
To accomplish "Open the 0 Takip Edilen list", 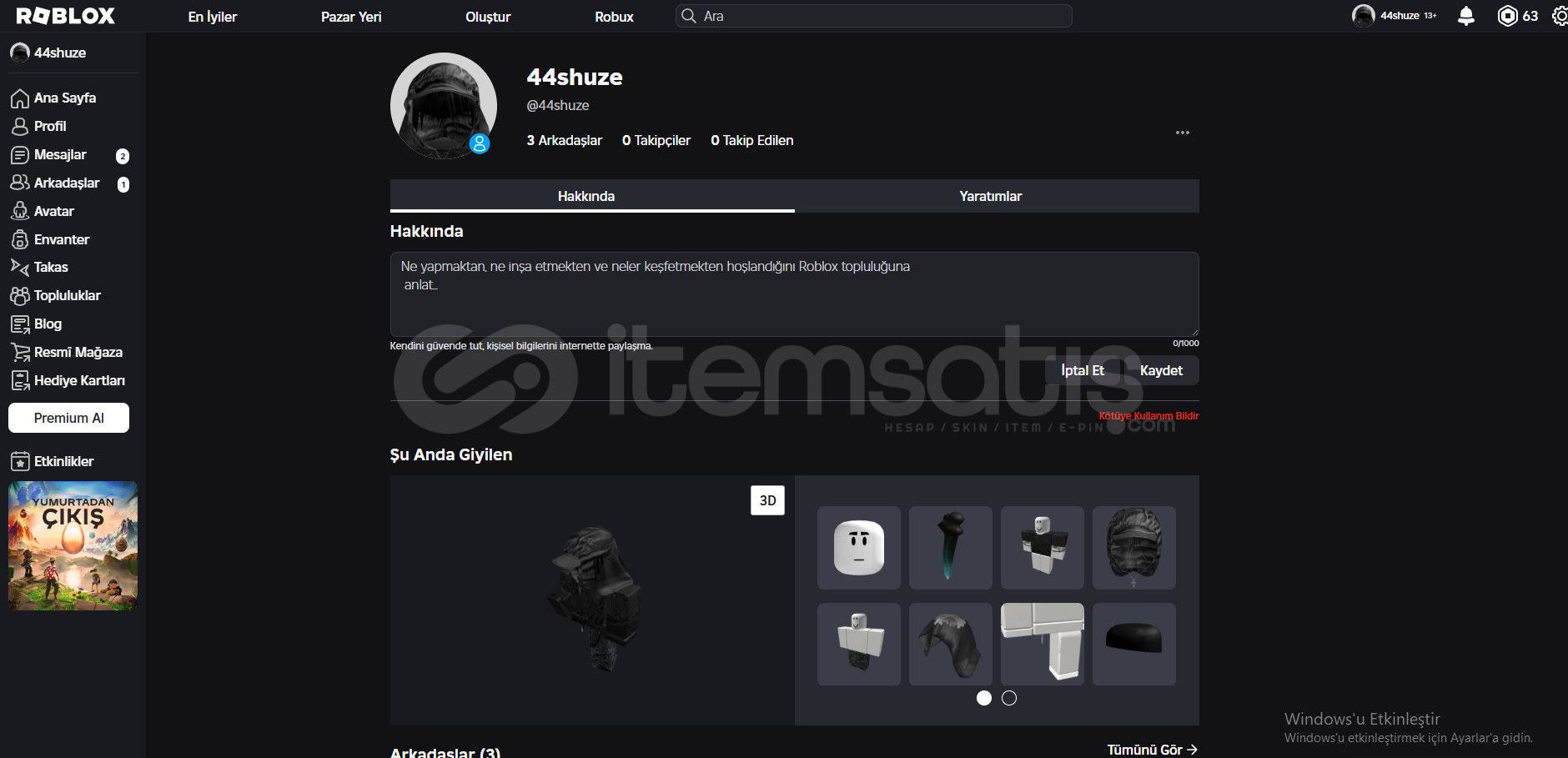I will [751, 140].
